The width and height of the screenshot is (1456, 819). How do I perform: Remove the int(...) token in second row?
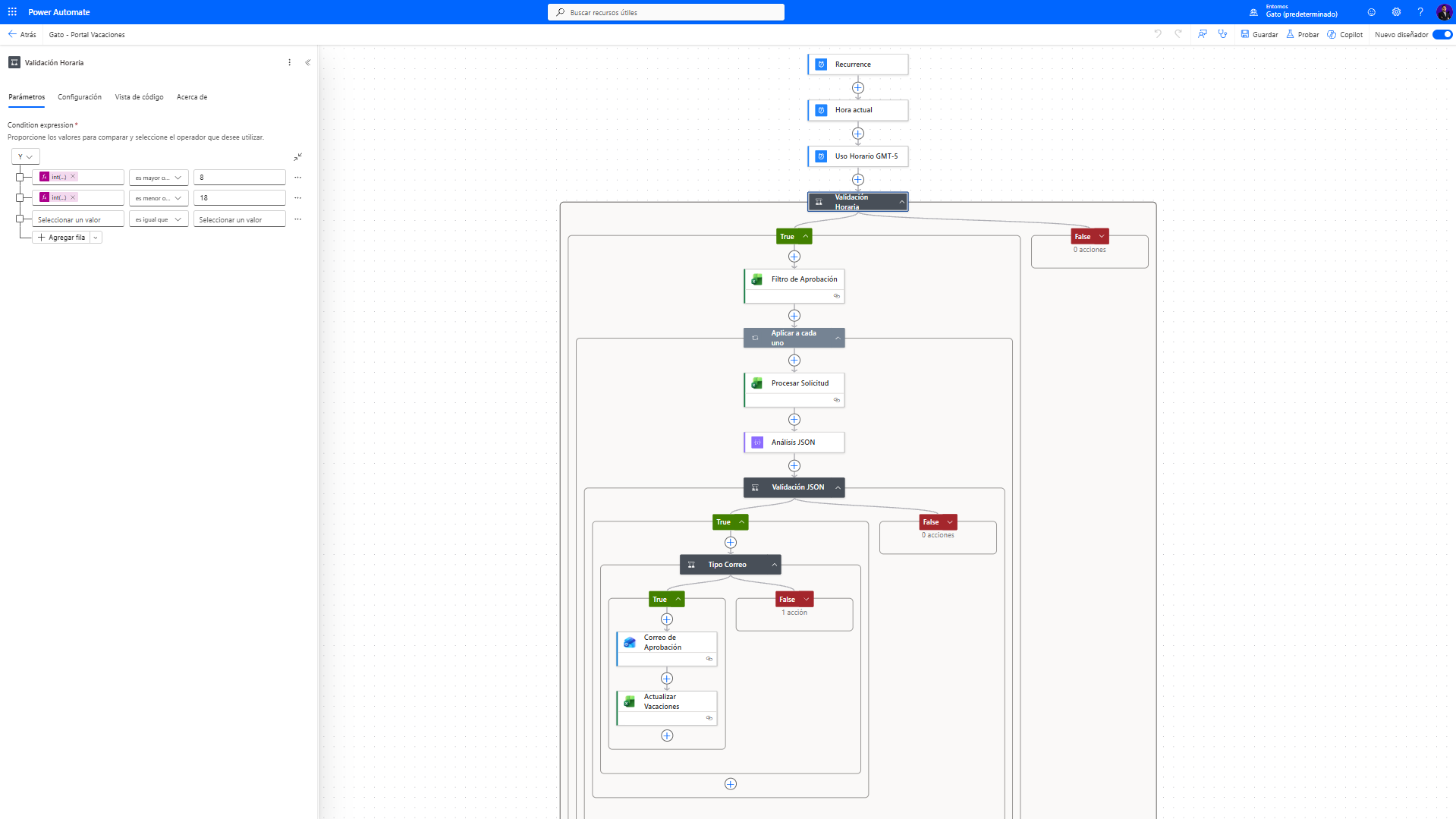tap(73, 197)
